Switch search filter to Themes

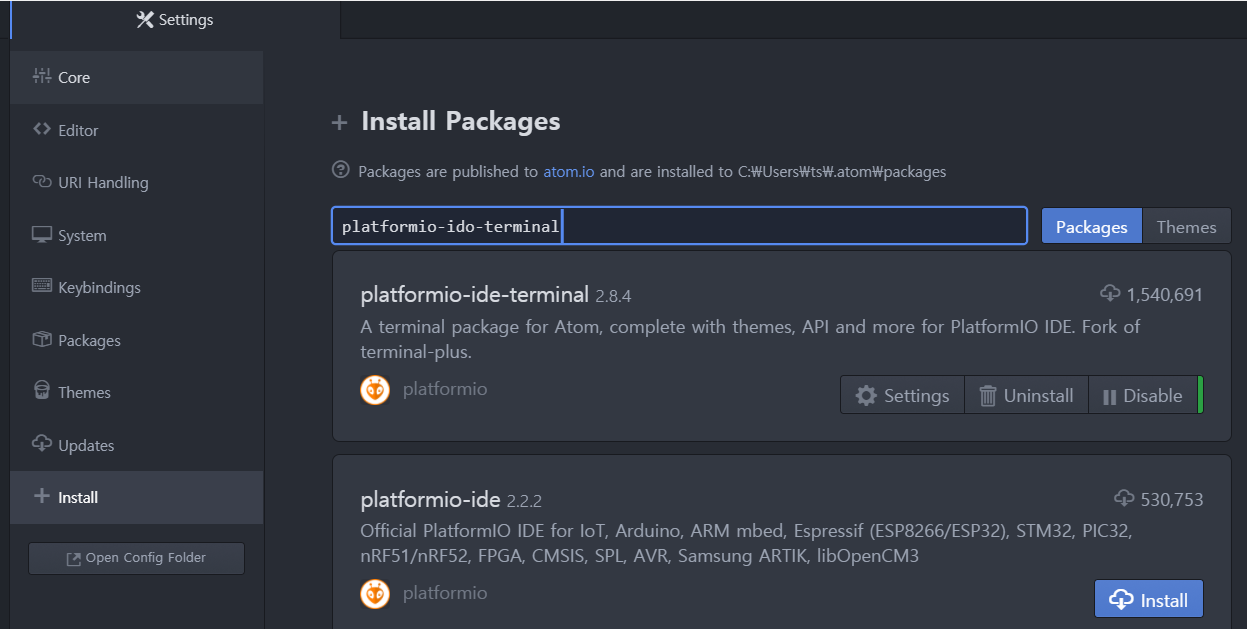1186,226
